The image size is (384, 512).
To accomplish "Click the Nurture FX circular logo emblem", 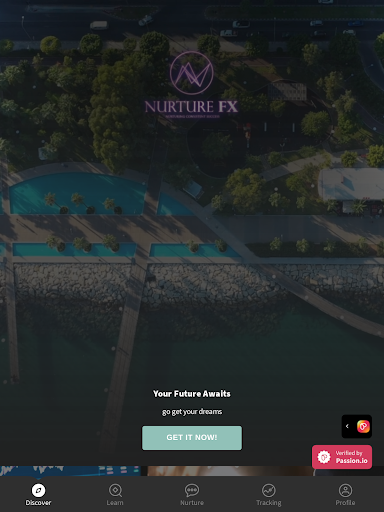I will click(191, 73).
